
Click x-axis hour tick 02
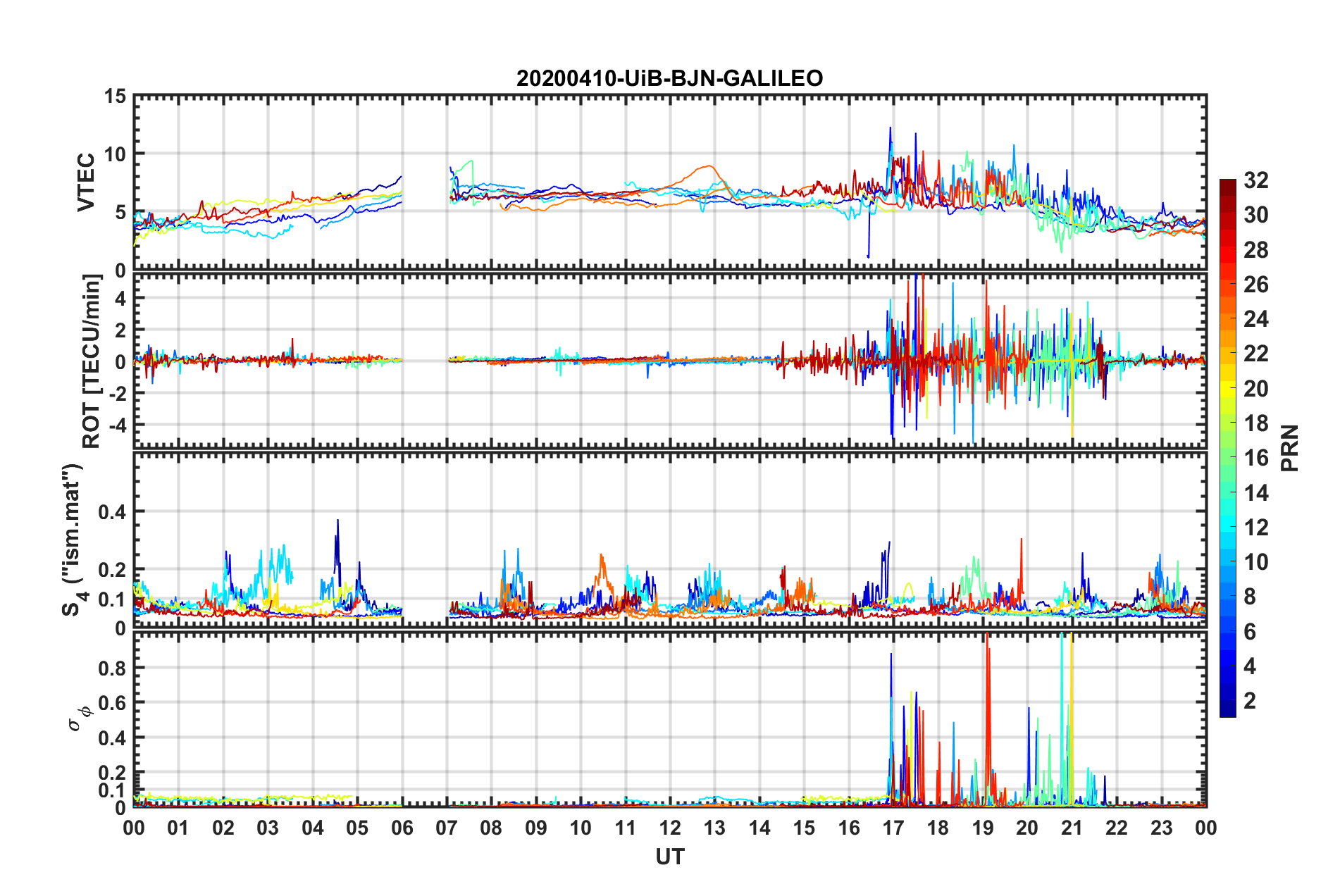223,828
